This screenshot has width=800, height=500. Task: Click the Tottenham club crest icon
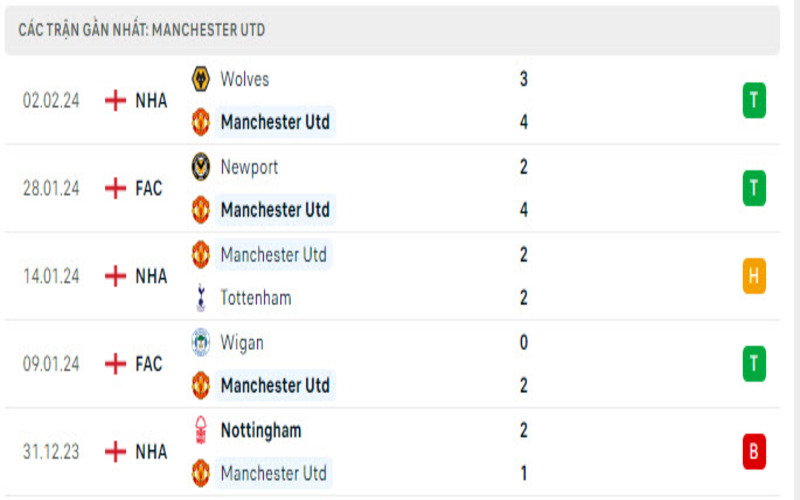point(201,297)
